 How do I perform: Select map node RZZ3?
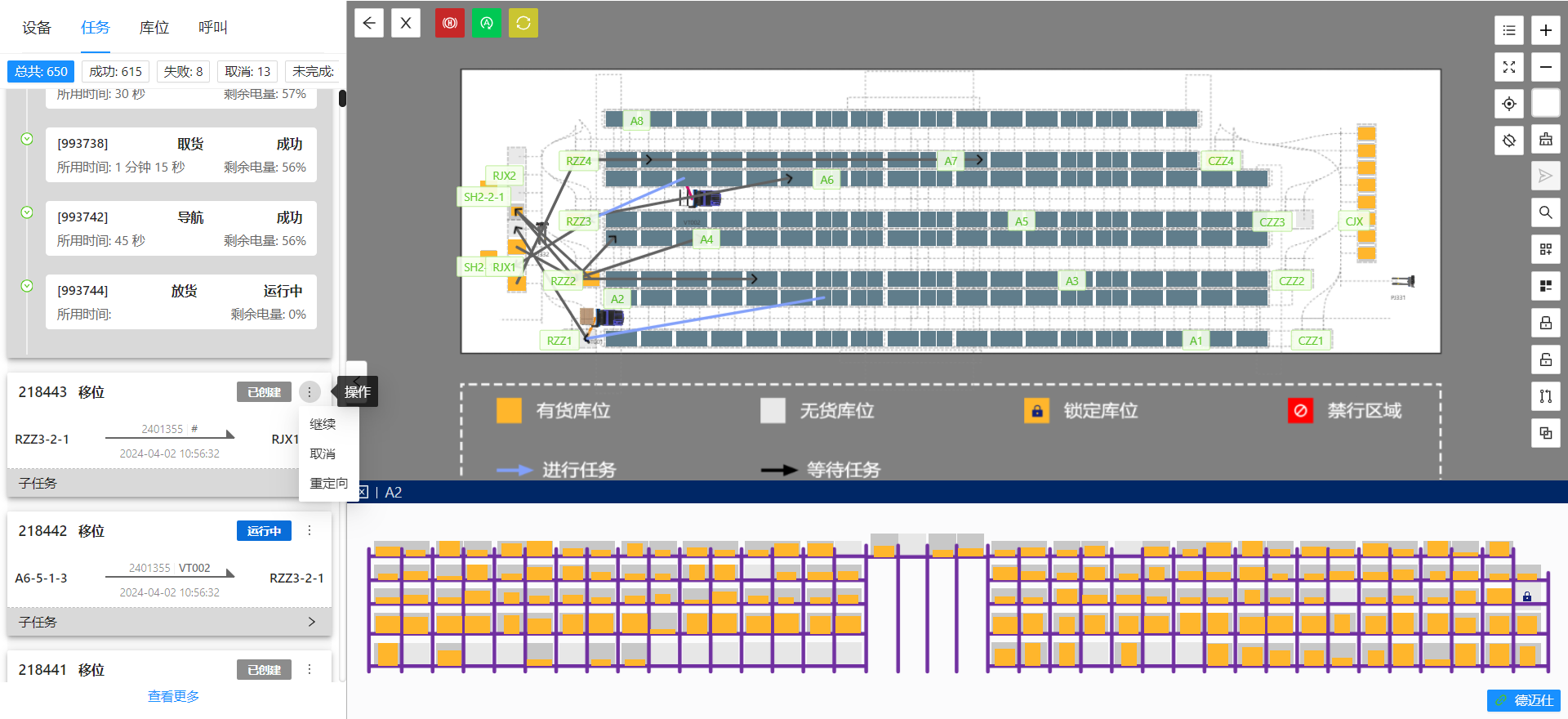578,221
